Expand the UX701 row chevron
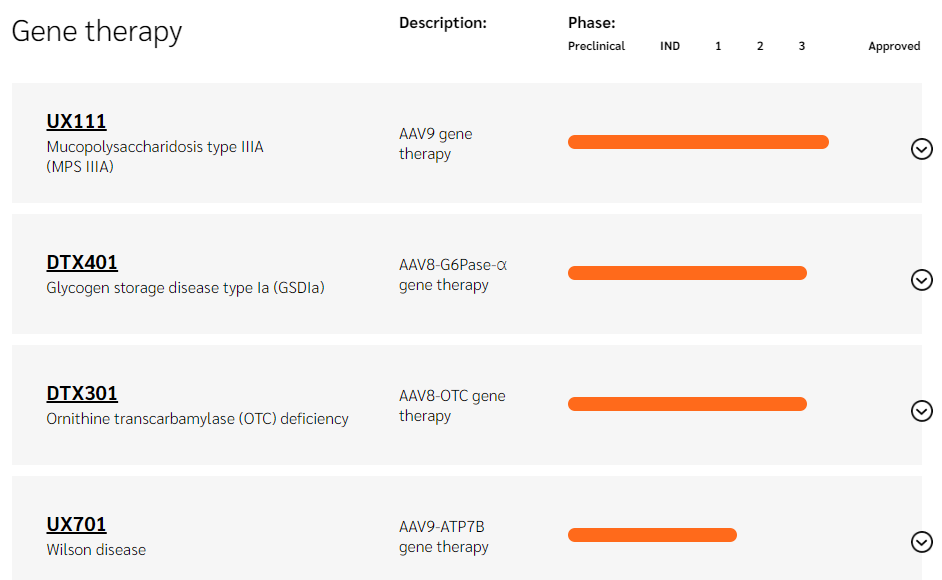Image resolution: width=942 pixels, height=580 pixels. click(922, 542)
